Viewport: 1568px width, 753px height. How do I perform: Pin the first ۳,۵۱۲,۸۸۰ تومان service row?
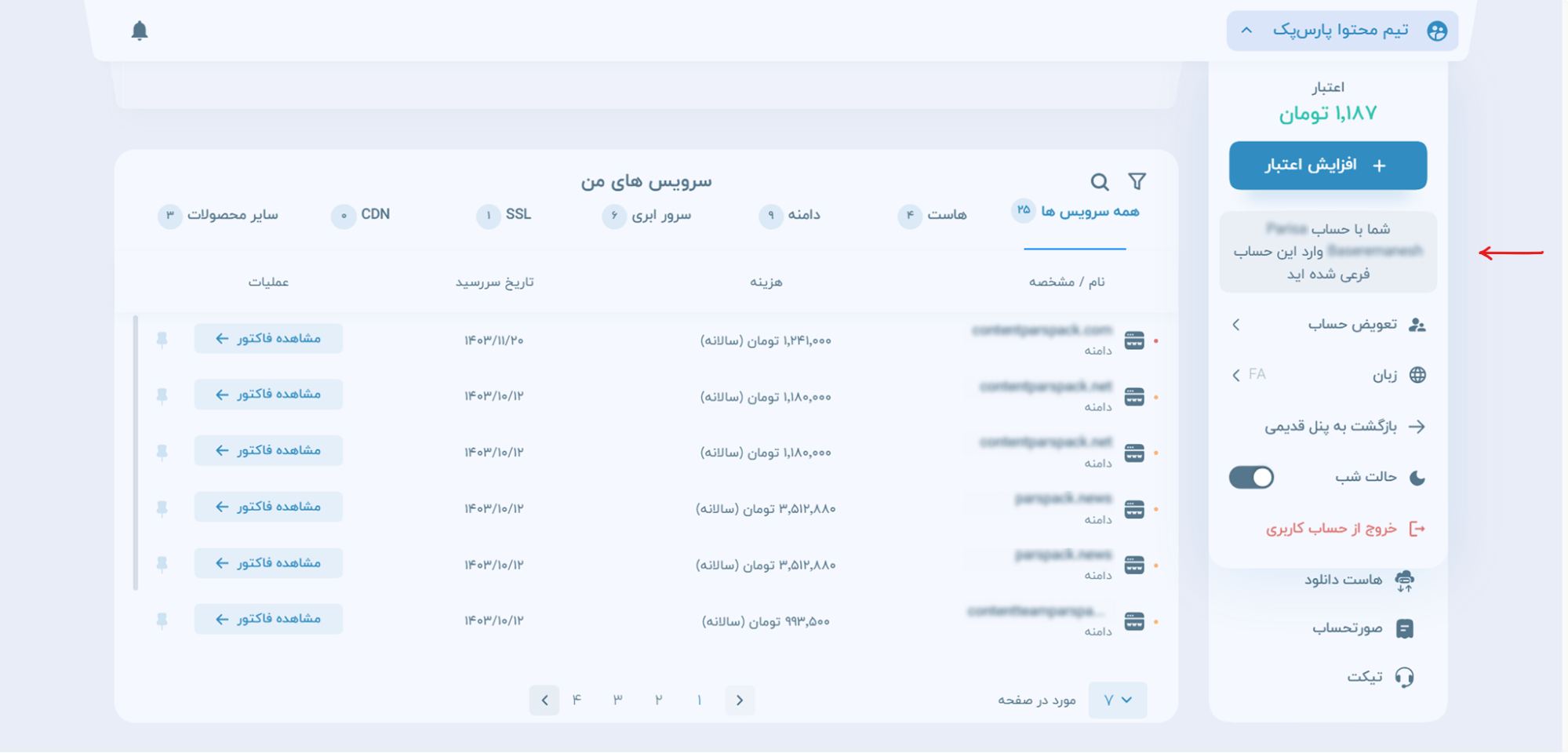pos(162,508)
